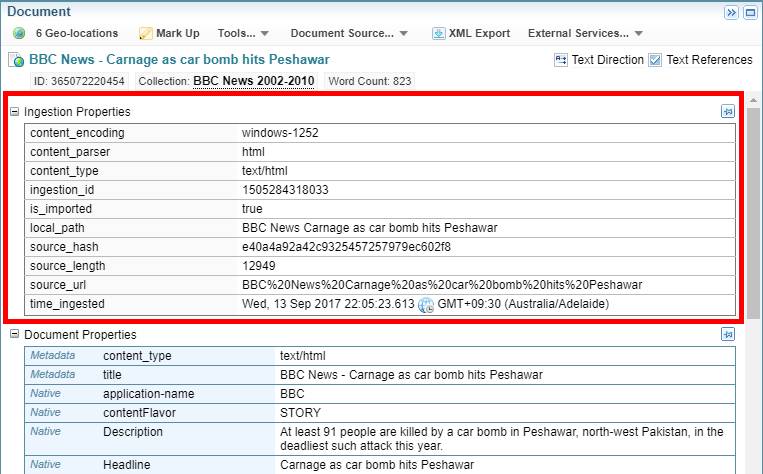Click the timezone globe icon beside time_ingested

click(426, 305)
